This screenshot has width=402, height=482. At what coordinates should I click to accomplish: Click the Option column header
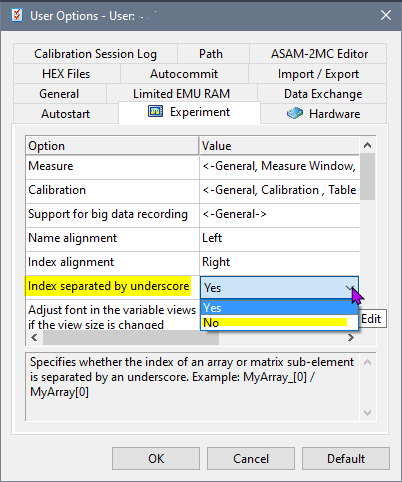click(112, 146)
